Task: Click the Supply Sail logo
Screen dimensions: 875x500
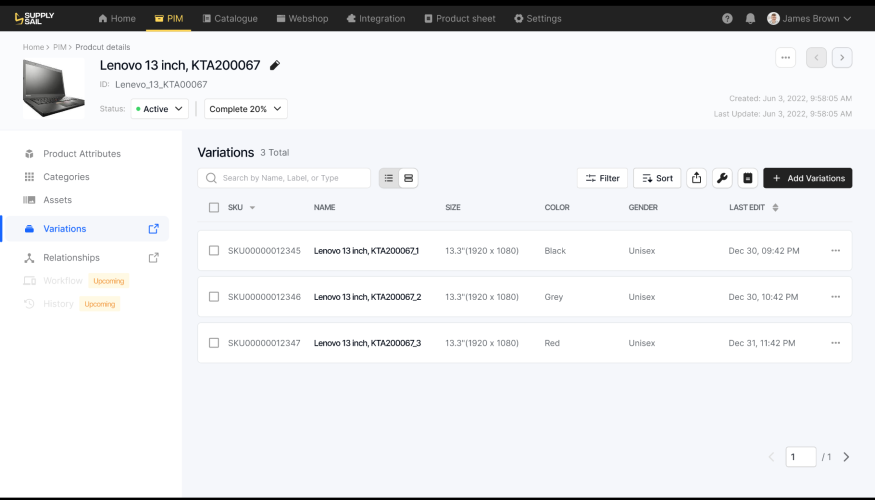Action: point(34,18)
